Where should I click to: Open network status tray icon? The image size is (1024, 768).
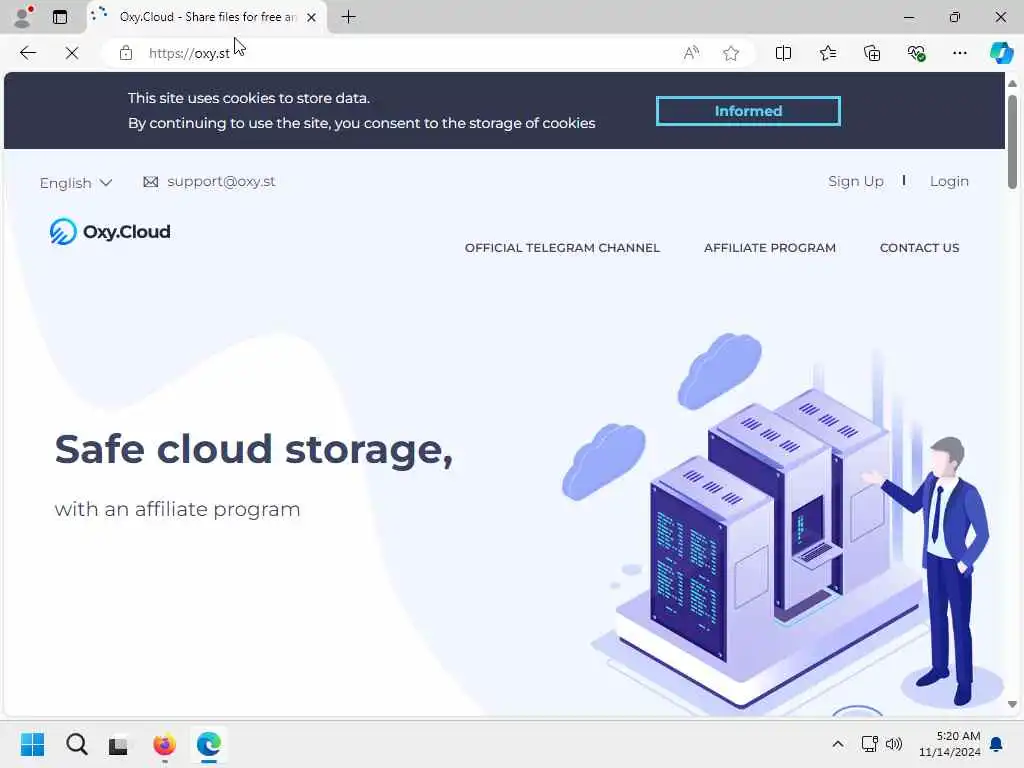pyautogui.click(x=869, y=744)
